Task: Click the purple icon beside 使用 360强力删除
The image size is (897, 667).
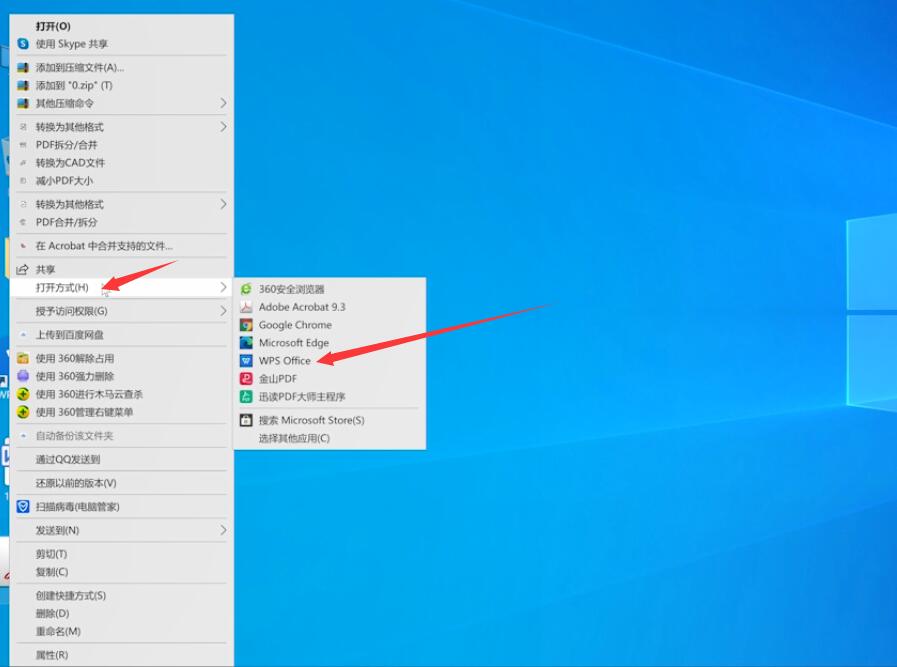Action: pos(23,376)
